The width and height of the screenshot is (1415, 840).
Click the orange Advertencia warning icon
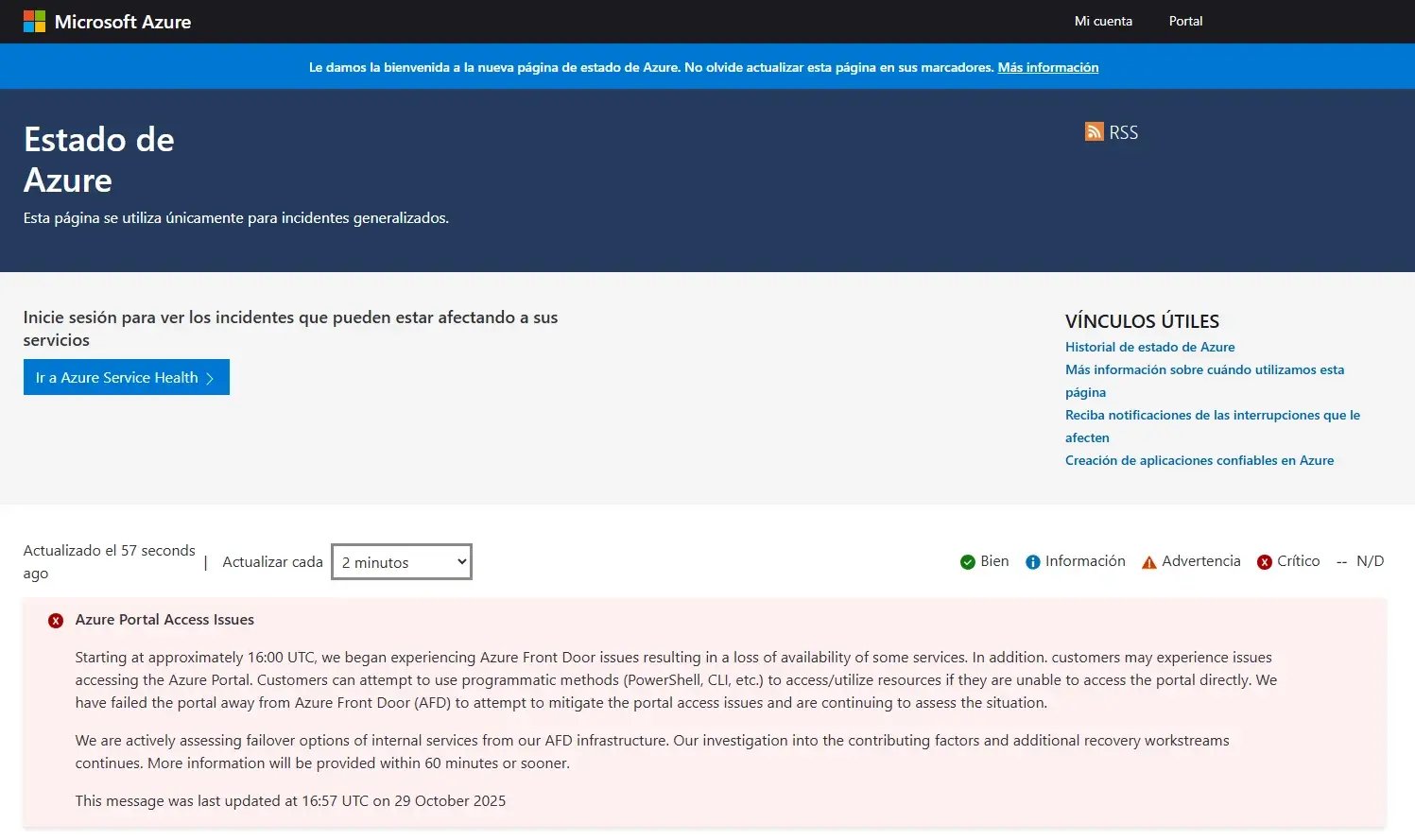point(1148,562)
